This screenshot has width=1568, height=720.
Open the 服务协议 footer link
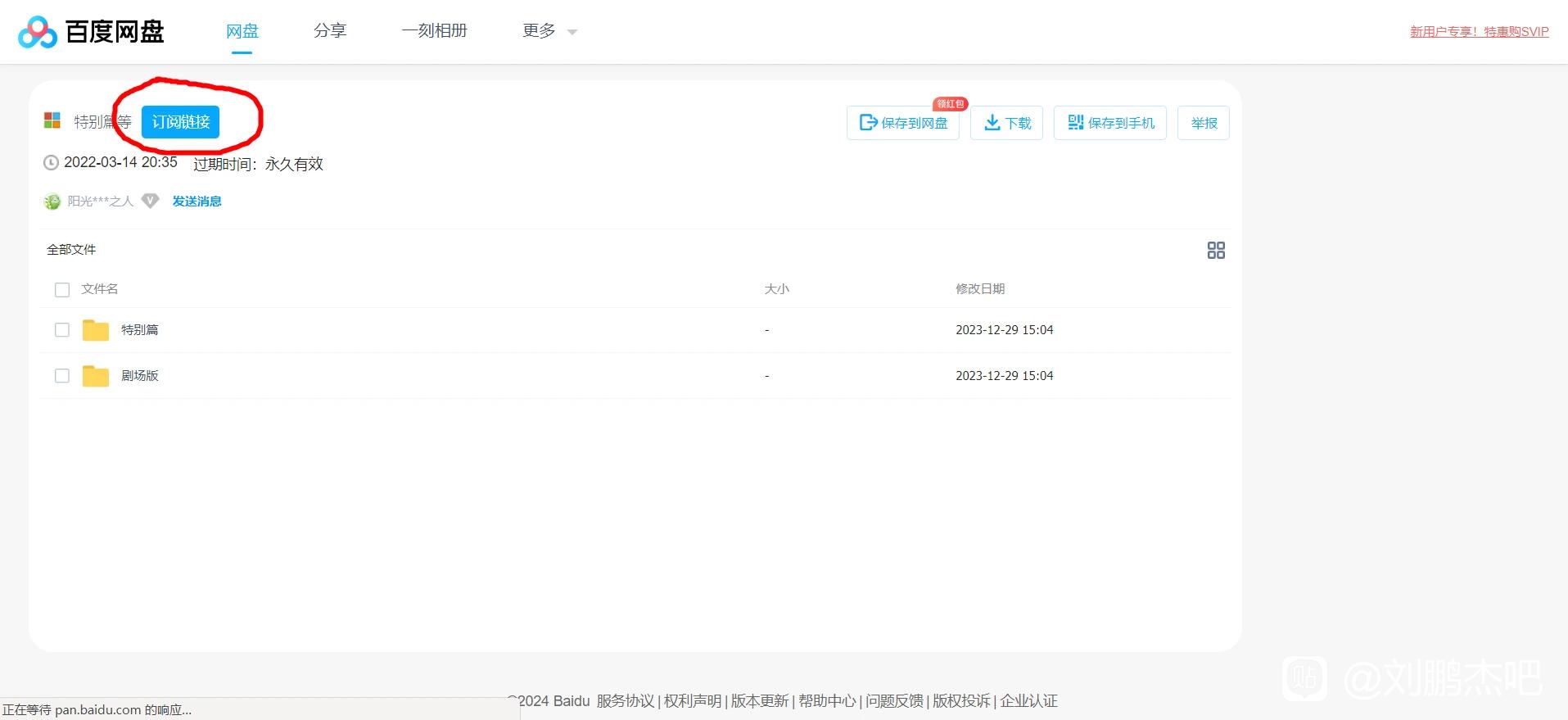(626, 701)
